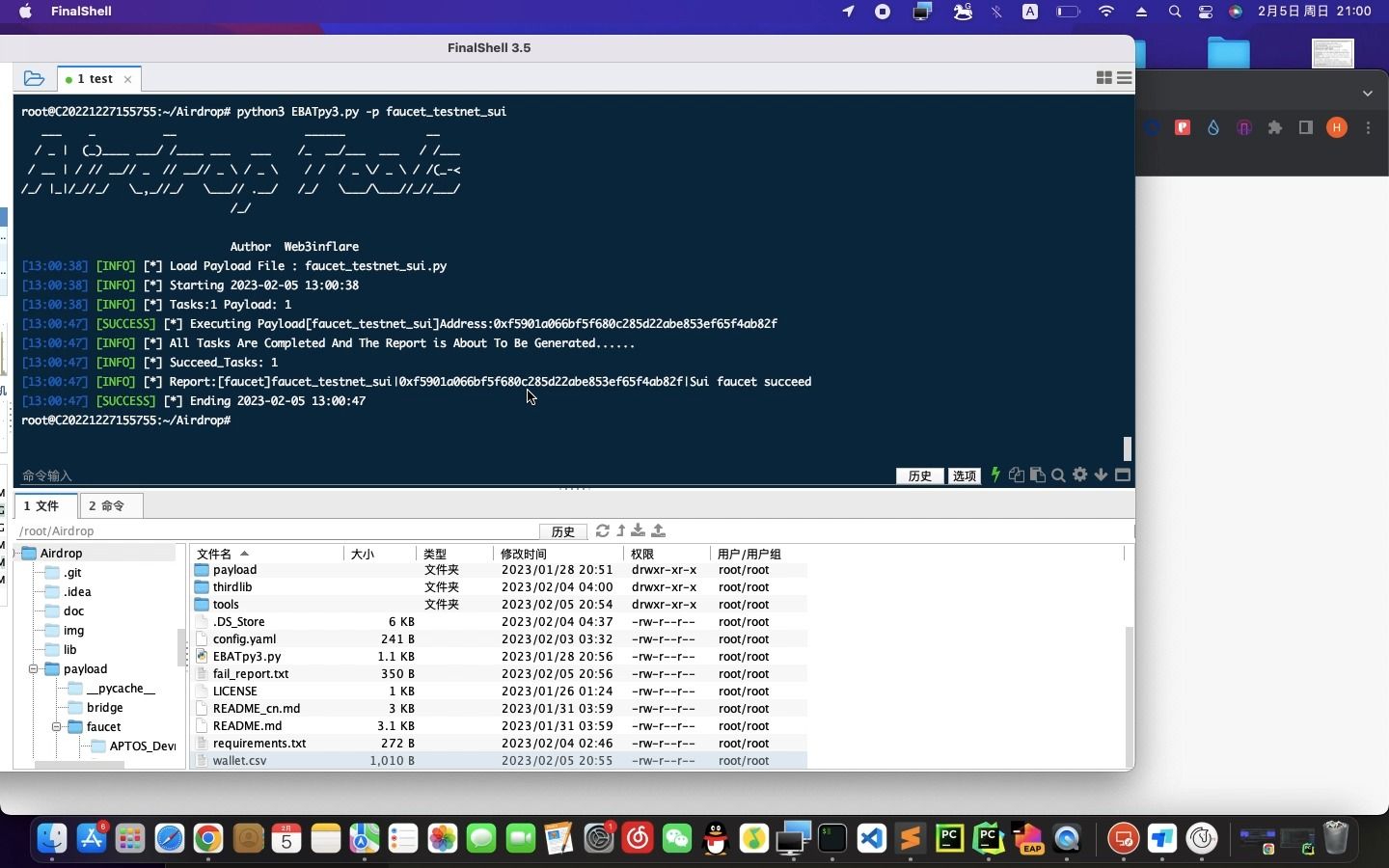Open Control Center in the menu bar
Image resolution: width=1389 pixels, height=868 pixels.
pos(1206,12)
